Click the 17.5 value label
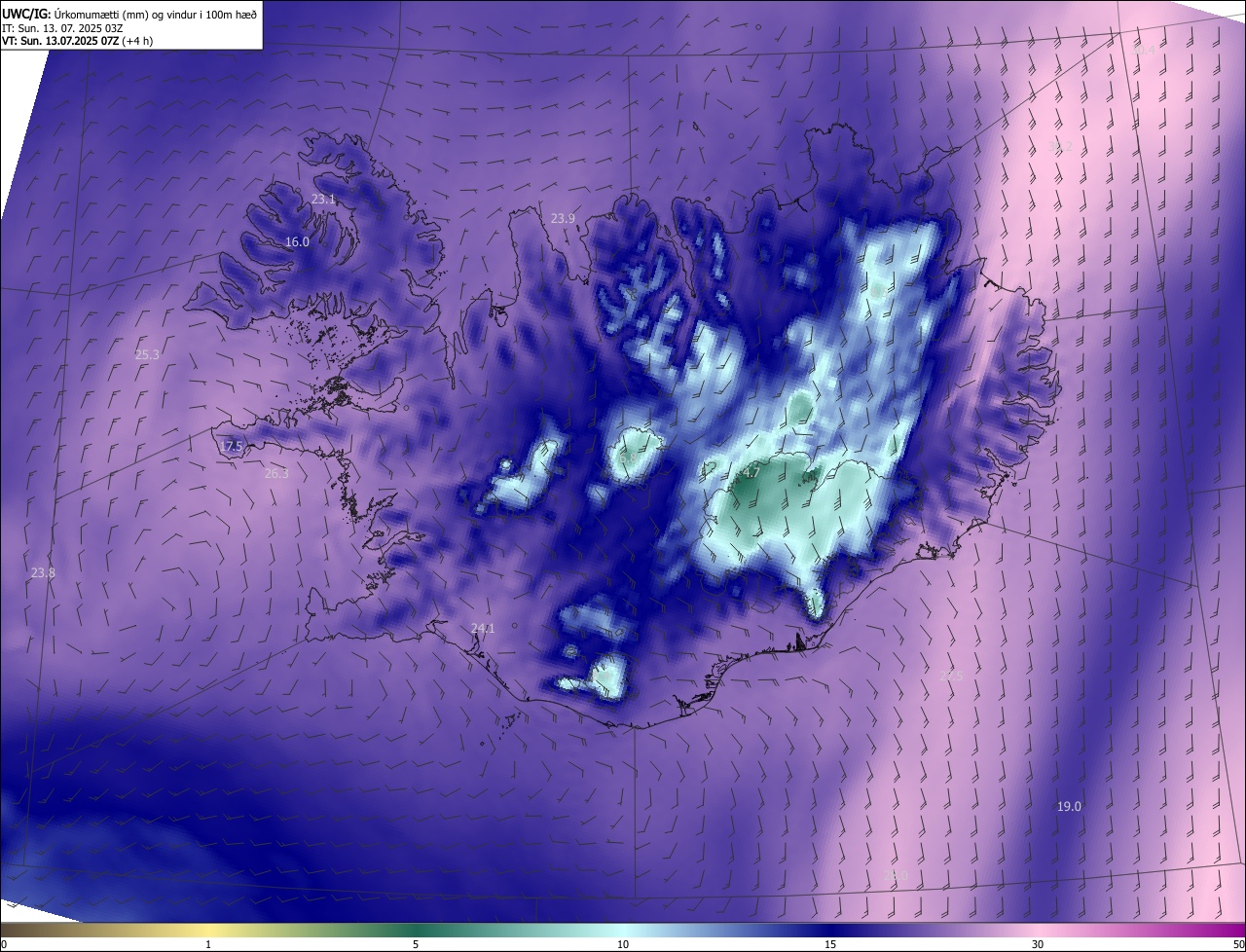This screenshot has width=1246, height=952. [x=231, y=447]
